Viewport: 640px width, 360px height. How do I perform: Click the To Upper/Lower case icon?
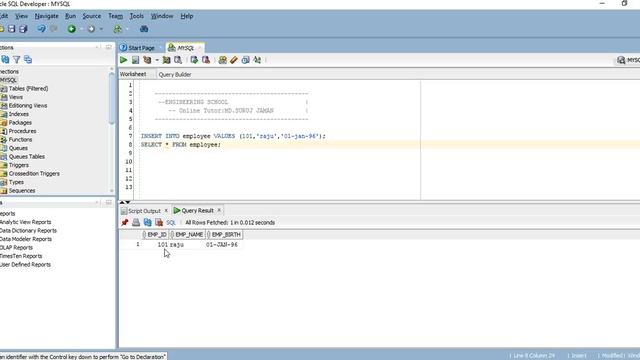pyautogui.click(x=257, y=60)
